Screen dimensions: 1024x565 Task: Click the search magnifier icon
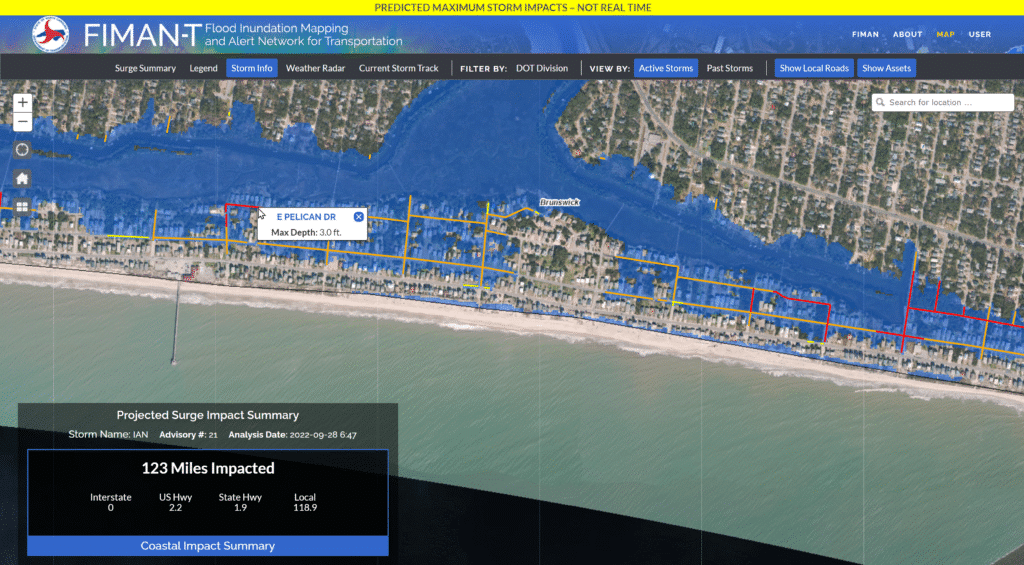coord(880,102)
